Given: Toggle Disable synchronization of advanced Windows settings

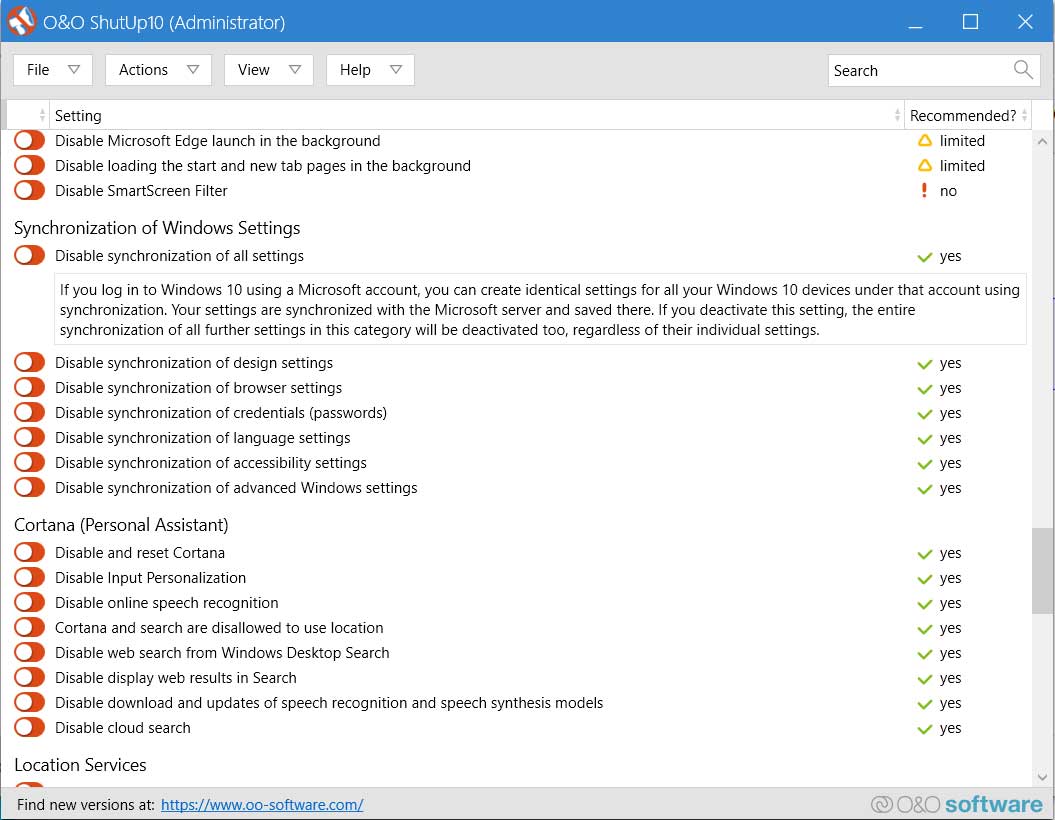Looking at the screenshot, I should click(x=30, y=487).
